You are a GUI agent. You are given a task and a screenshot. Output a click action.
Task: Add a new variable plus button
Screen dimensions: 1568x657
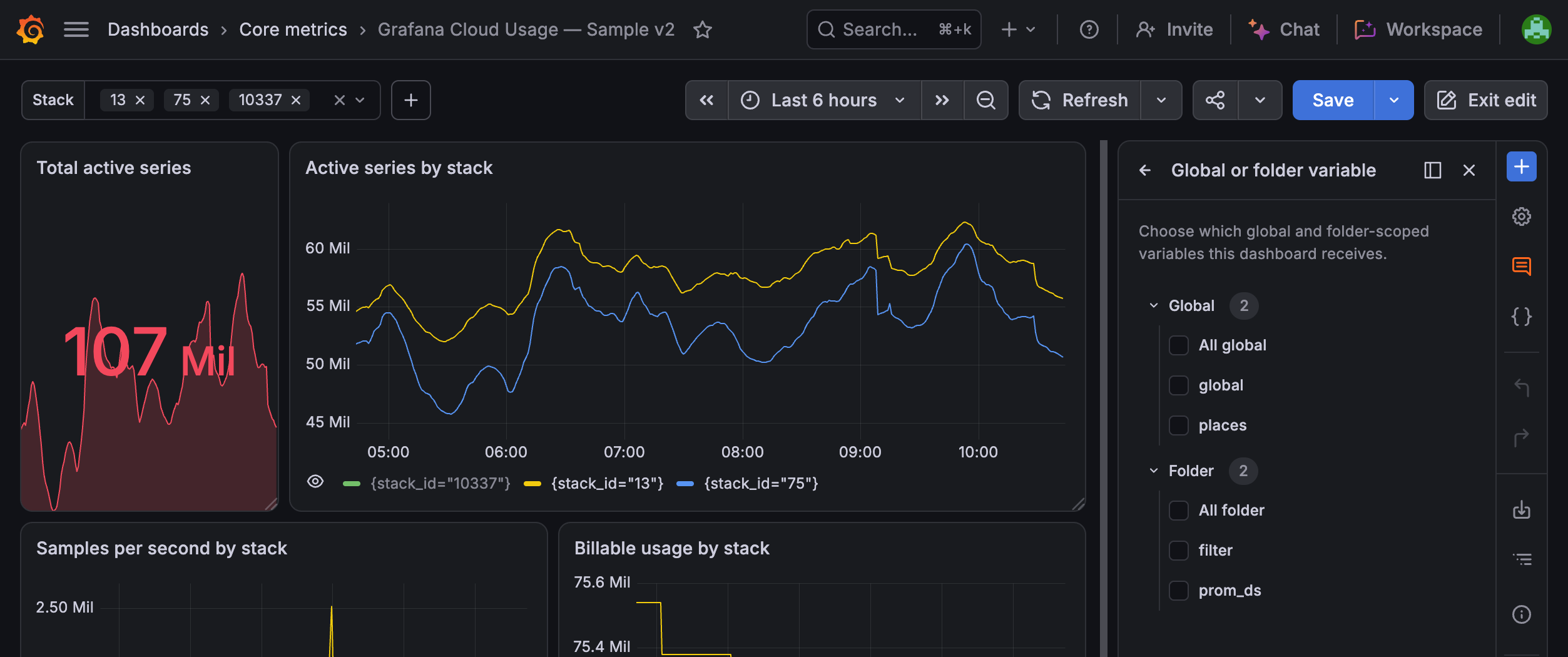pos(411,100)
